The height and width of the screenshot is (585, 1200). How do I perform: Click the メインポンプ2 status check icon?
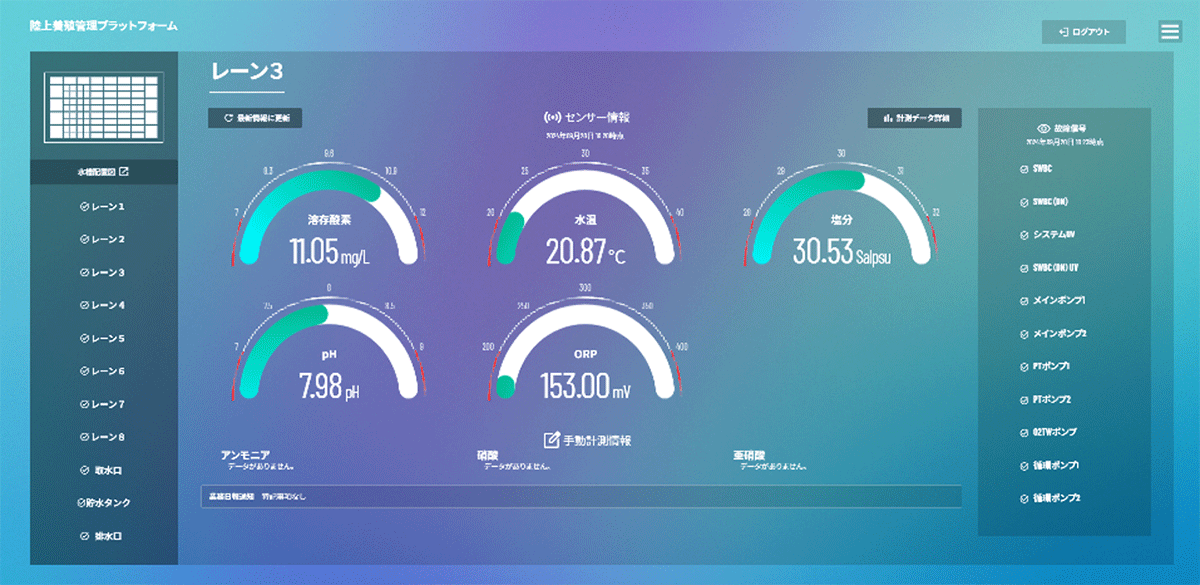[x=1024, y=333]
